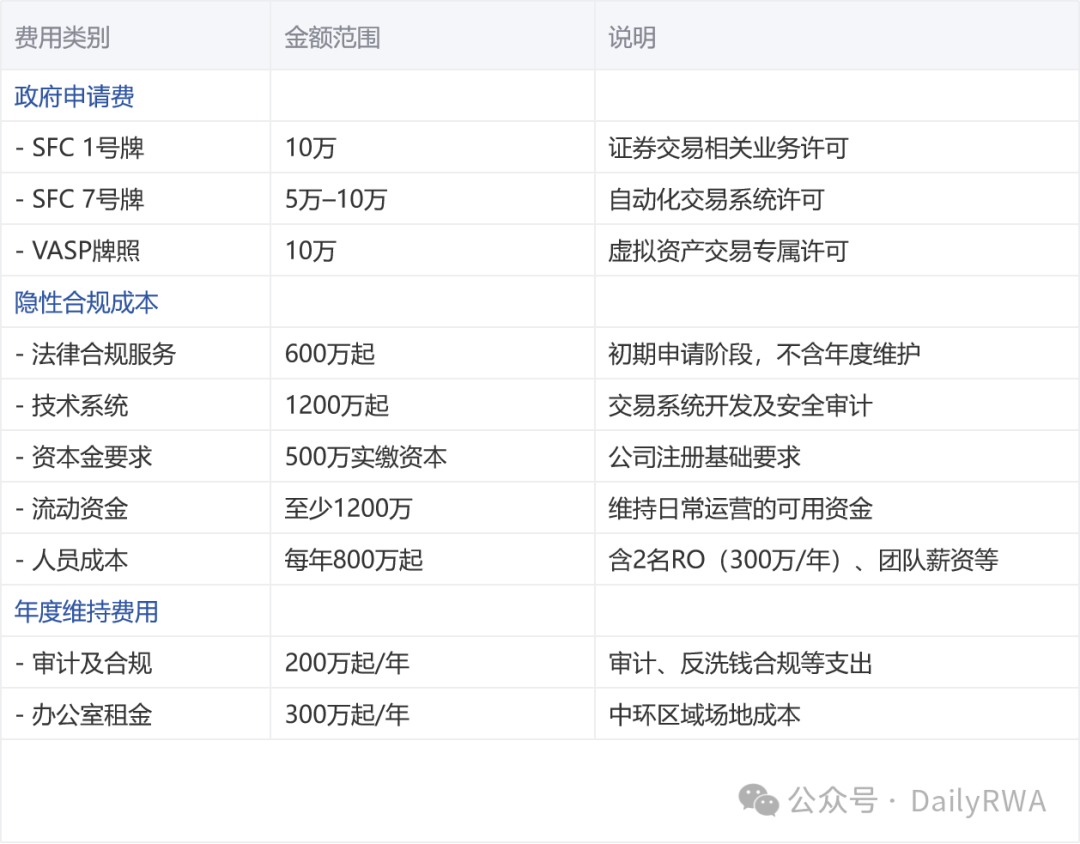Click the WeChat 公众号 speech bubble icon

coord(758,801)
